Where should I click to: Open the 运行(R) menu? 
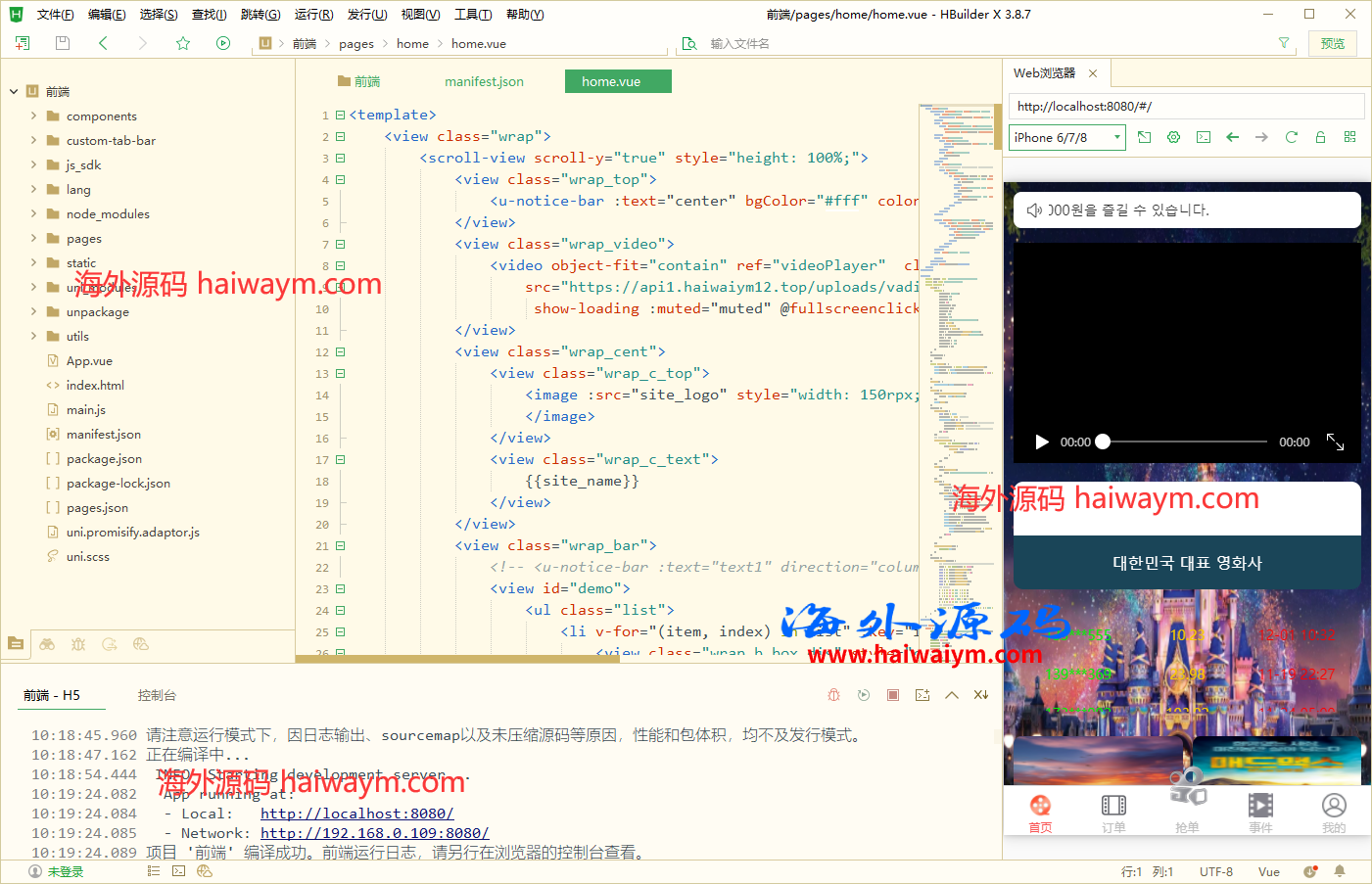coord(313,15)
